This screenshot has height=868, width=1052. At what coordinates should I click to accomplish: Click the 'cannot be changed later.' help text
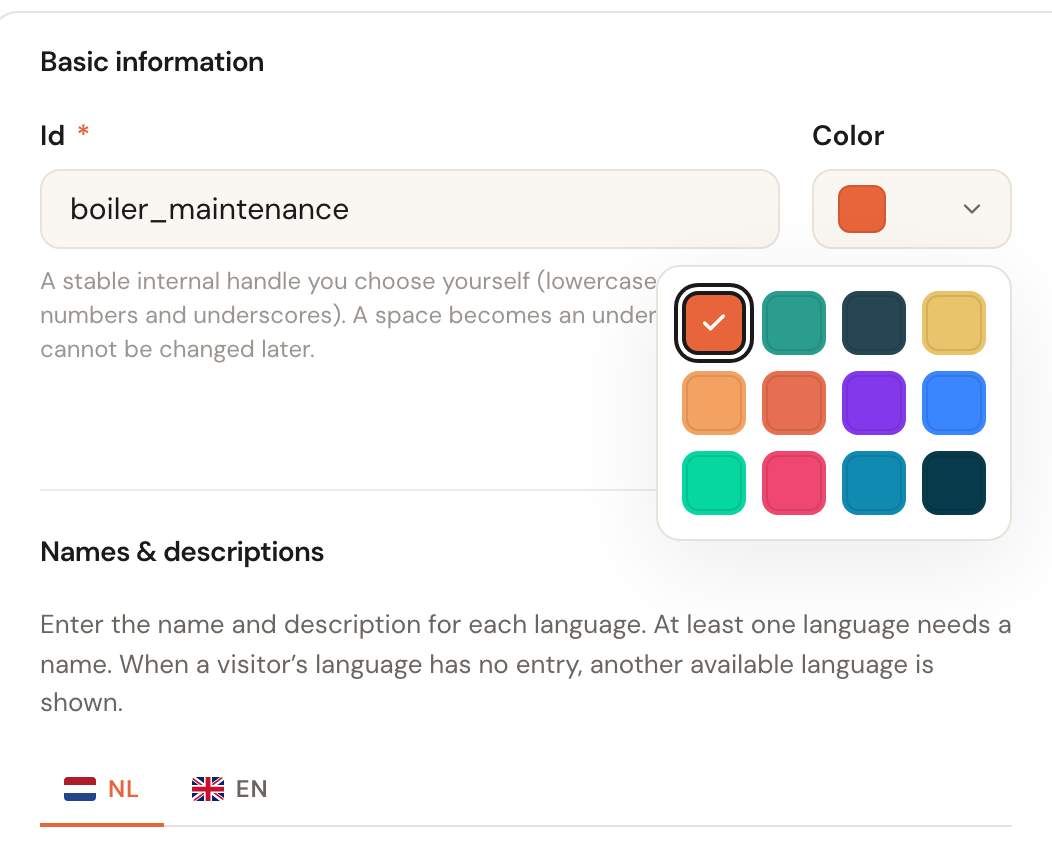pyautogui.click(x=177, y=349)
